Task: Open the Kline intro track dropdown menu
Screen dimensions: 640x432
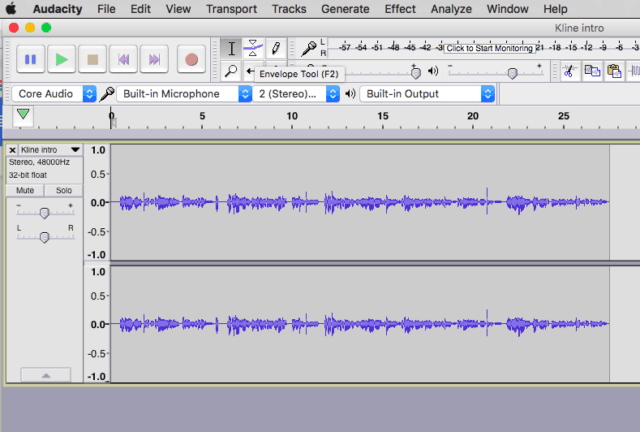Action: (50, 150)
